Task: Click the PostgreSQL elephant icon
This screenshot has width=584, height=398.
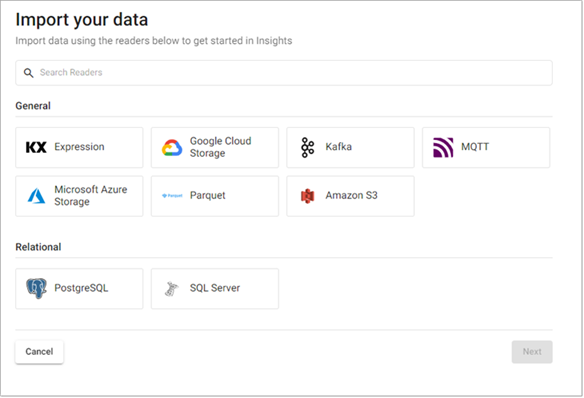Action: 36,288
